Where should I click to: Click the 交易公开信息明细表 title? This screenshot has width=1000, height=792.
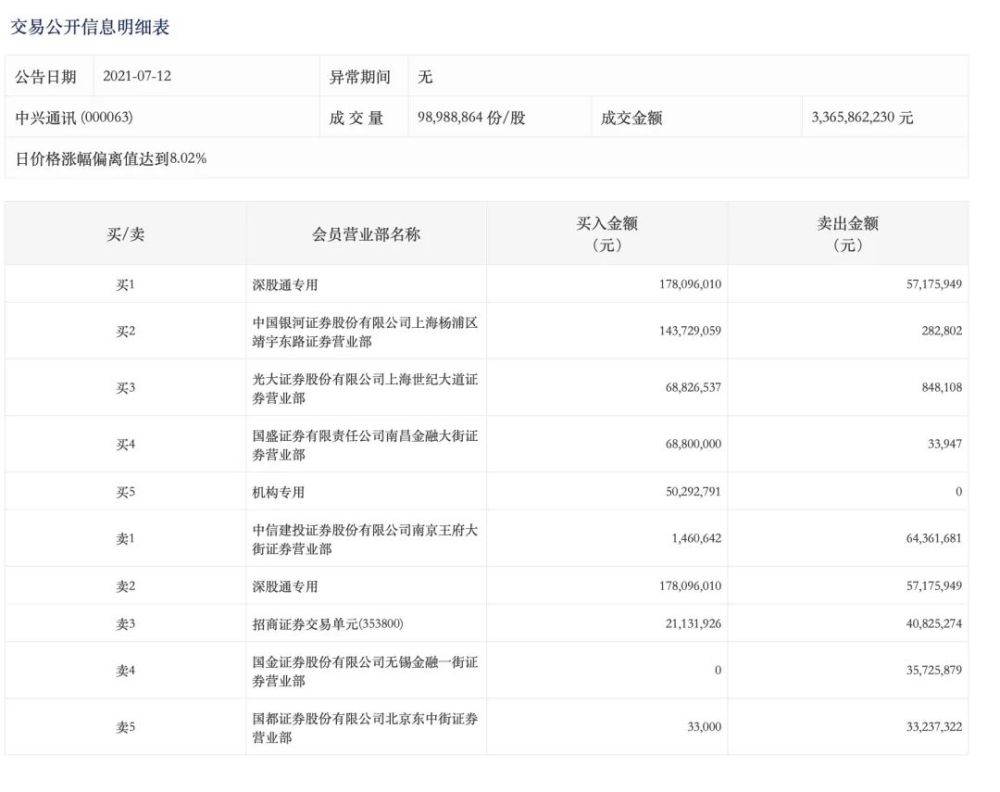coord(90,27)
